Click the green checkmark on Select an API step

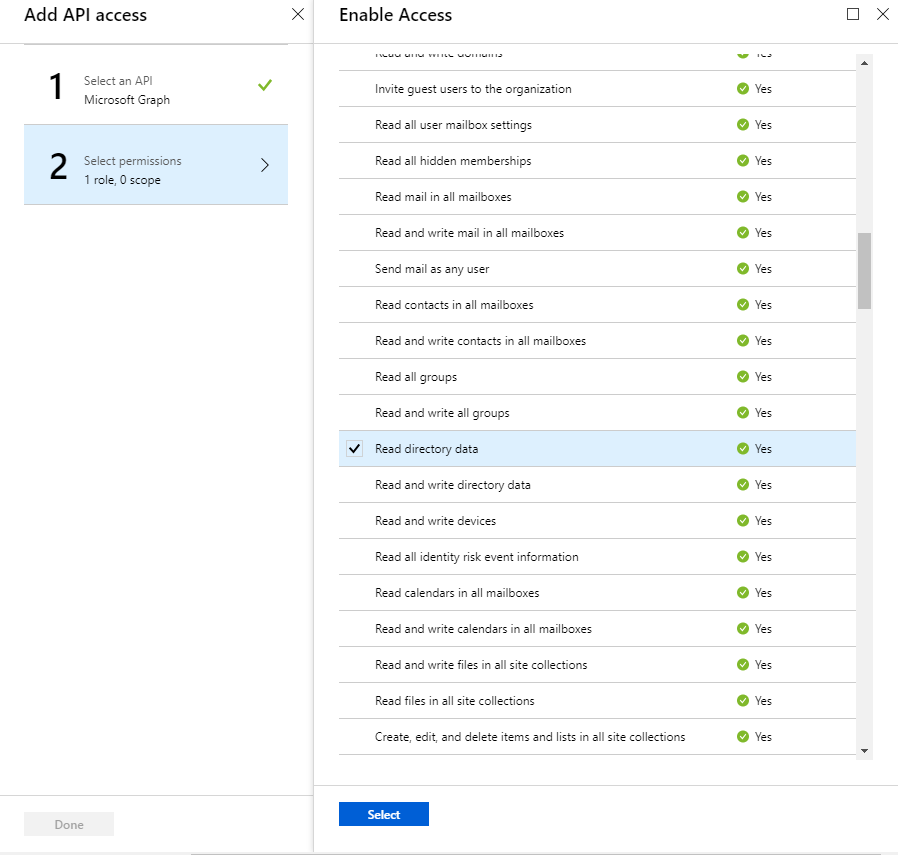click(264, 86)
